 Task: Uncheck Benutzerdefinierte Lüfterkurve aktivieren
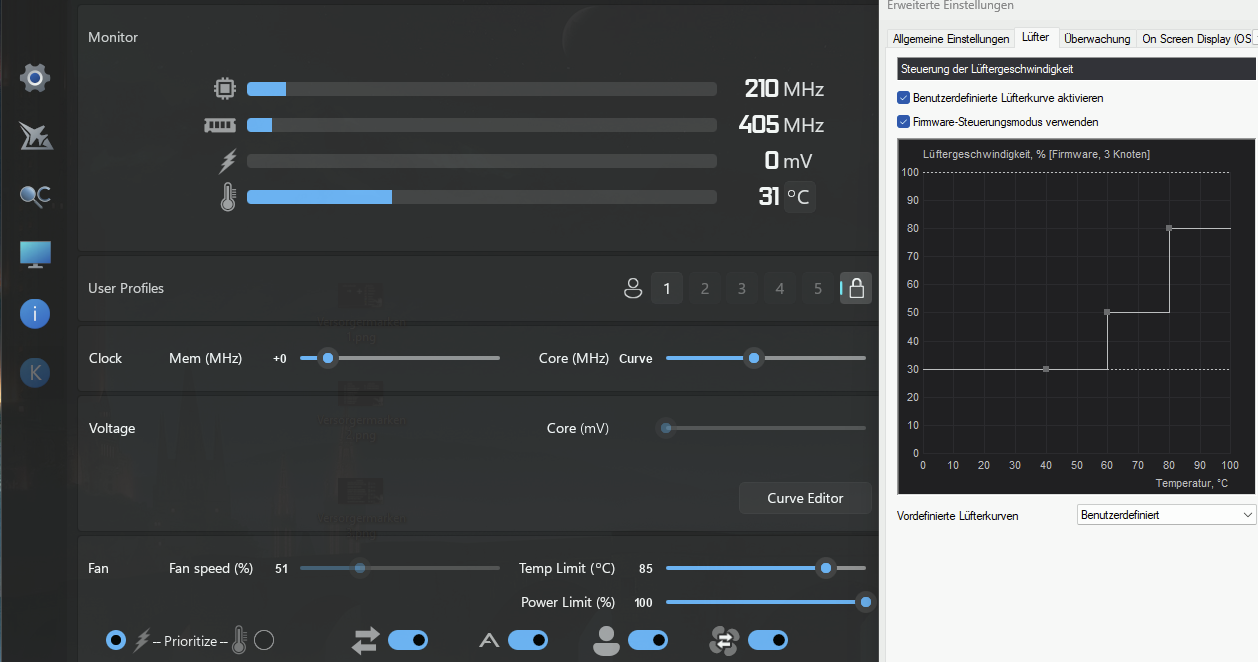click(x=904, y=98)
